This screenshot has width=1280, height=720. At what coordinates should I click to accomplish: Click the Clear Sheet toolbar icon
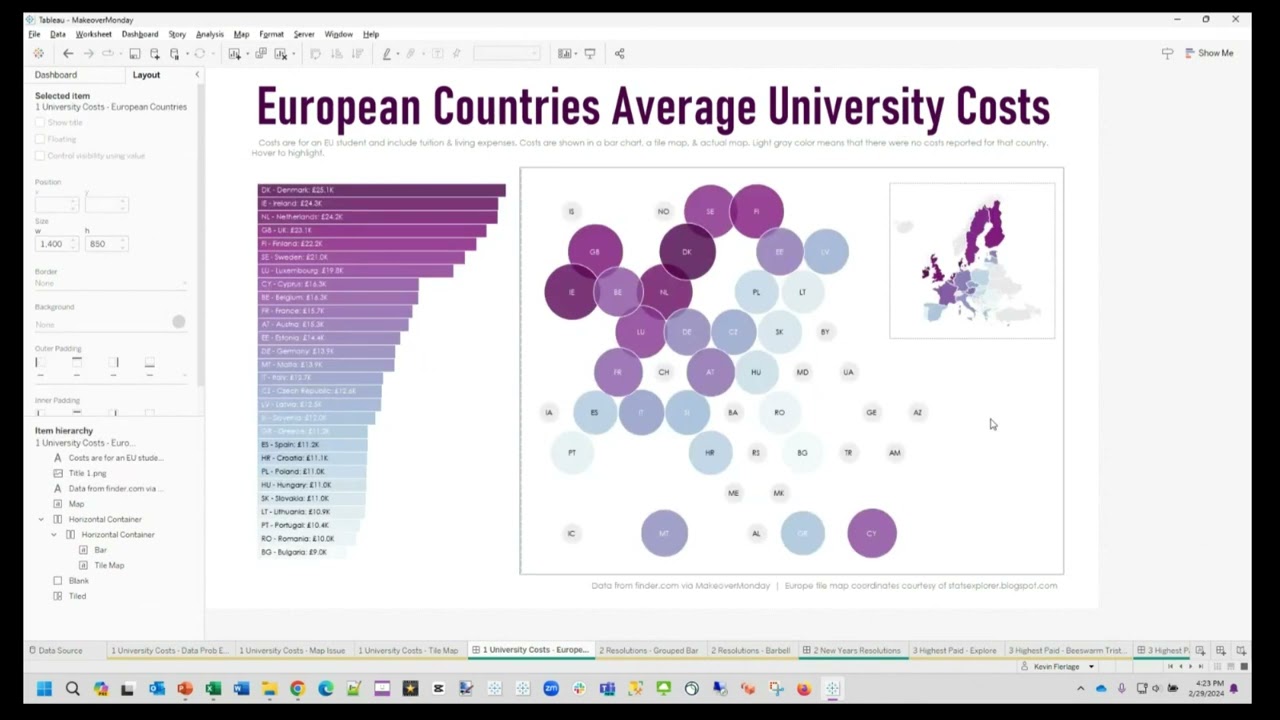pos(281,54)
